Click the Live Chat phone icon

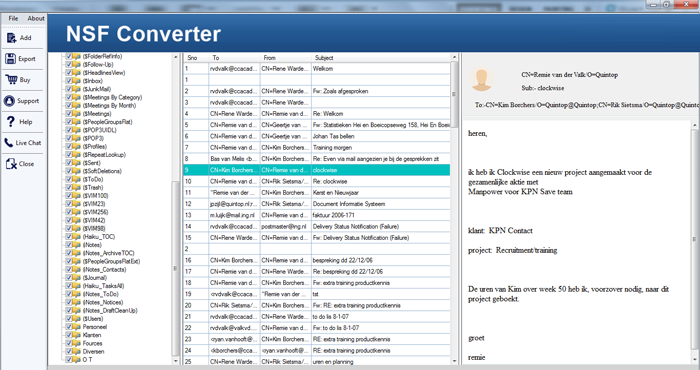click(x=9, y=143)
